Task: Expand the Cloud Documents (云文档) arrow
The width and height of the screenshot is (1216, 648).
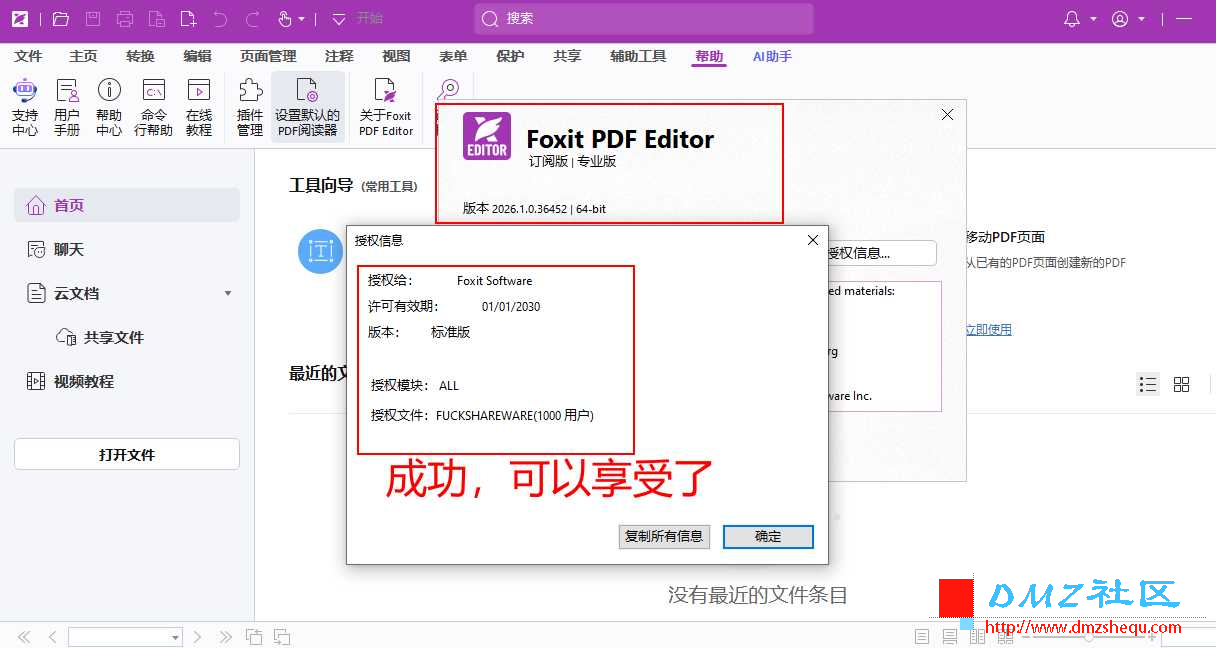Action: 228,294
